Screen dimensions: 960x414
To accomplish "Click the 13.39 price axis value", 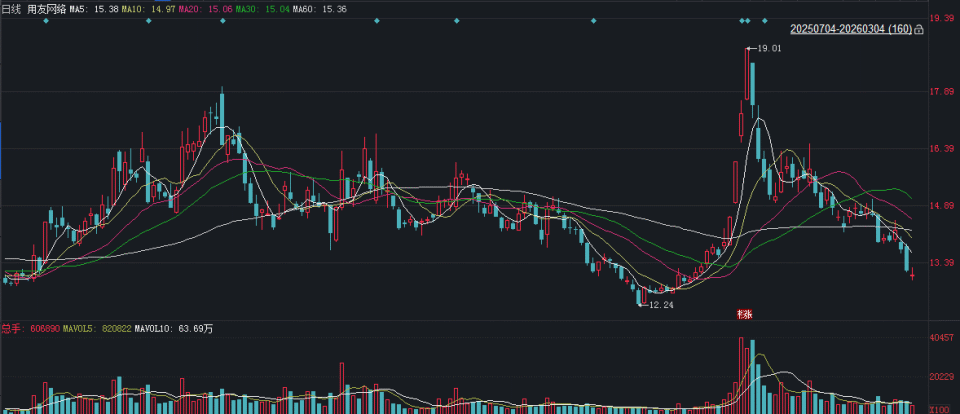I will click(942, 263).
